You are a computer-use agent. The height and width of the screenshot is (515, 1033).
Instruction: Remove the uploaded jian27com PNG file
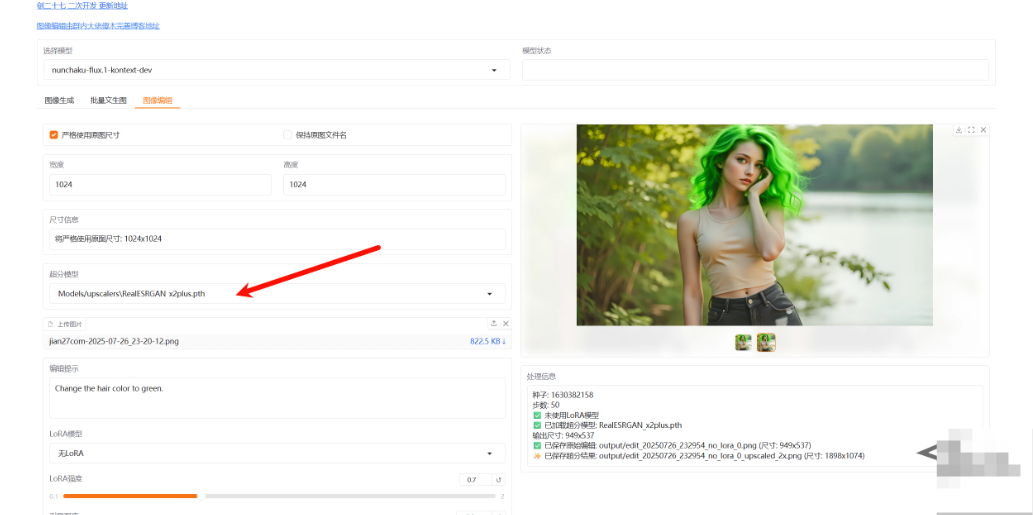tap(506, 323)
